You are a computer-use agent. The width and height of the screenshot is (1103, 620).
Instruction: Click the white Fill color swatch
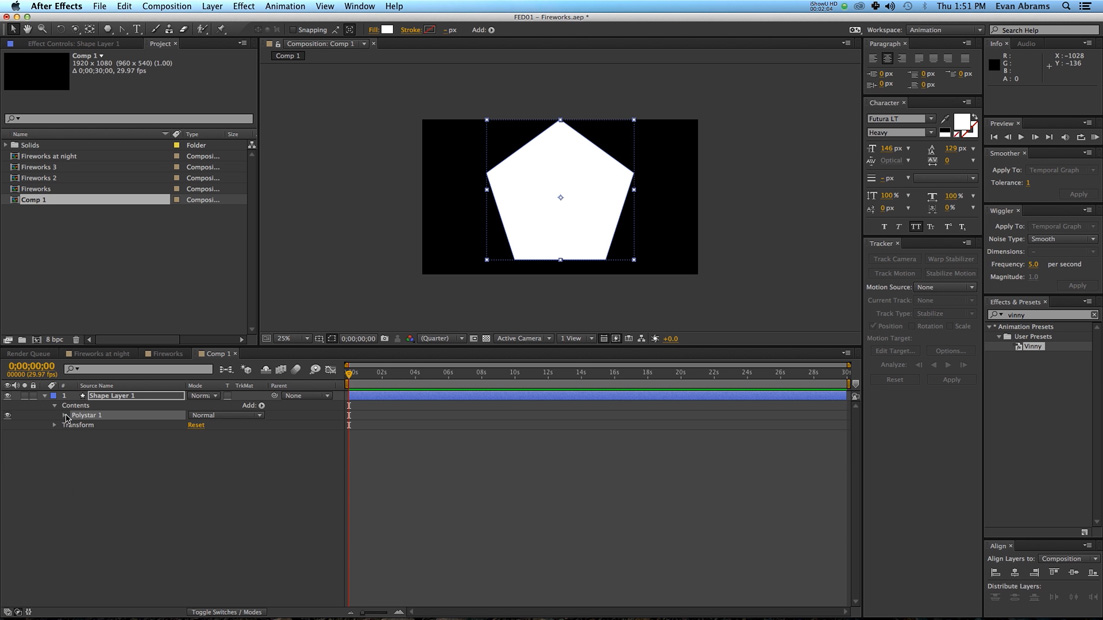(x=387, y=30)
